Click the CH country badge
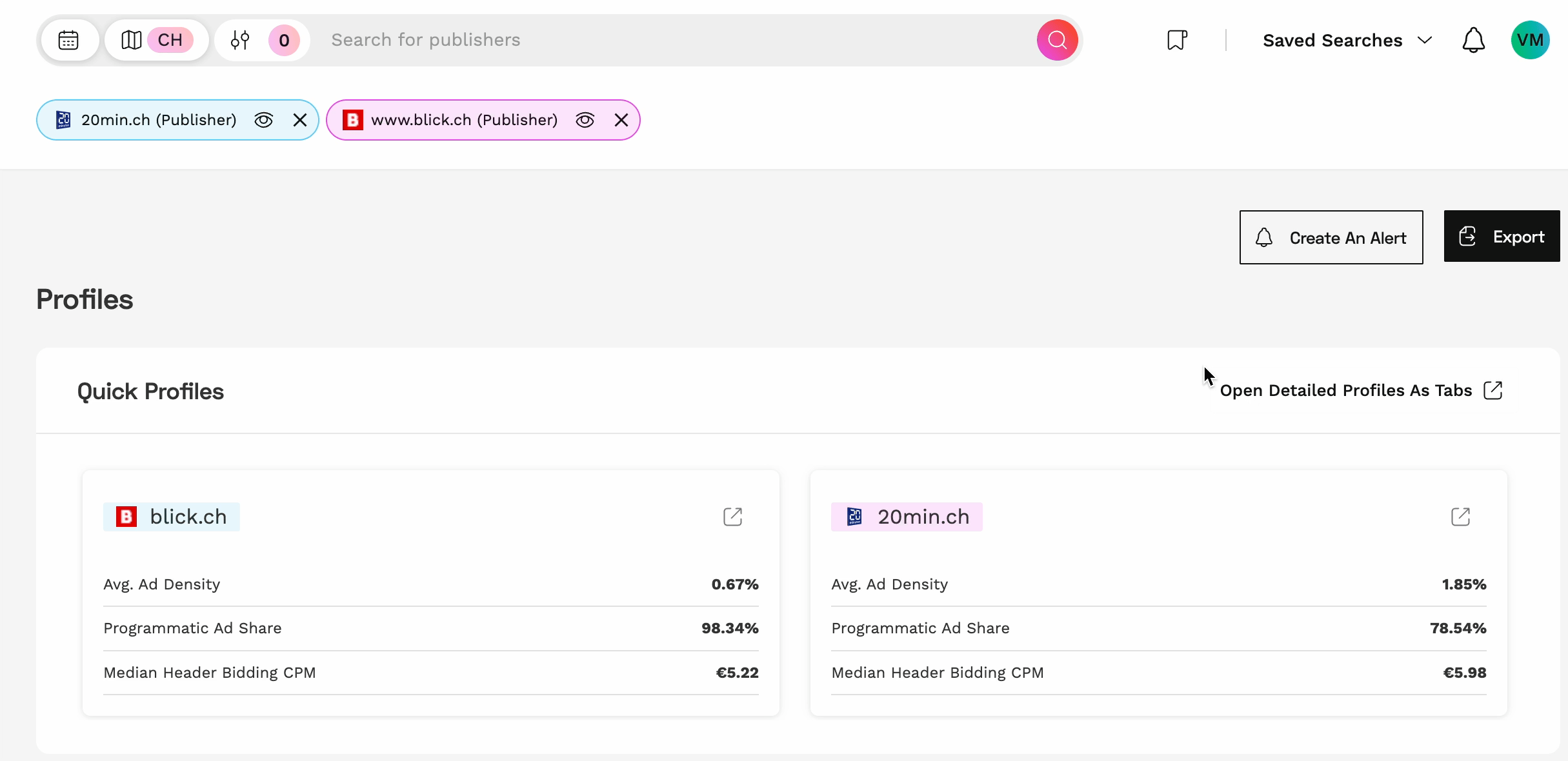Image resolution: width=1568 pixels, height=761 pixels. [170, 40]
